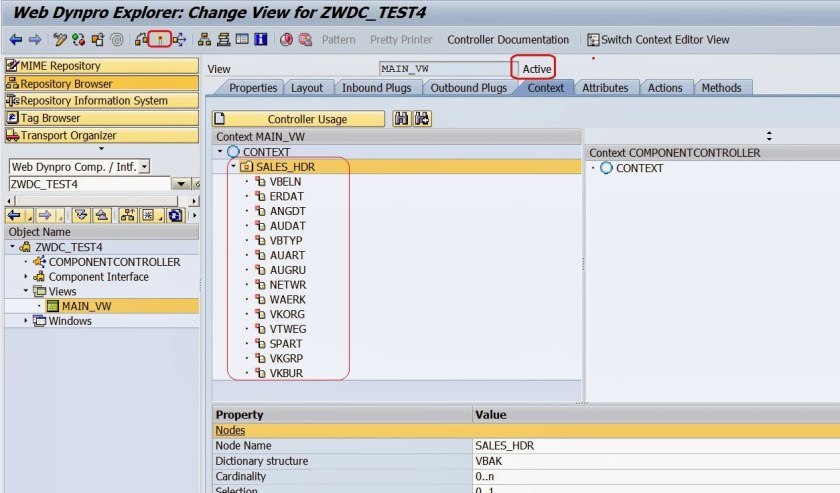Click the spiral Enhance icon
Image resolution: width=840 pixels, height=493 pixels.
click(117, 40)
